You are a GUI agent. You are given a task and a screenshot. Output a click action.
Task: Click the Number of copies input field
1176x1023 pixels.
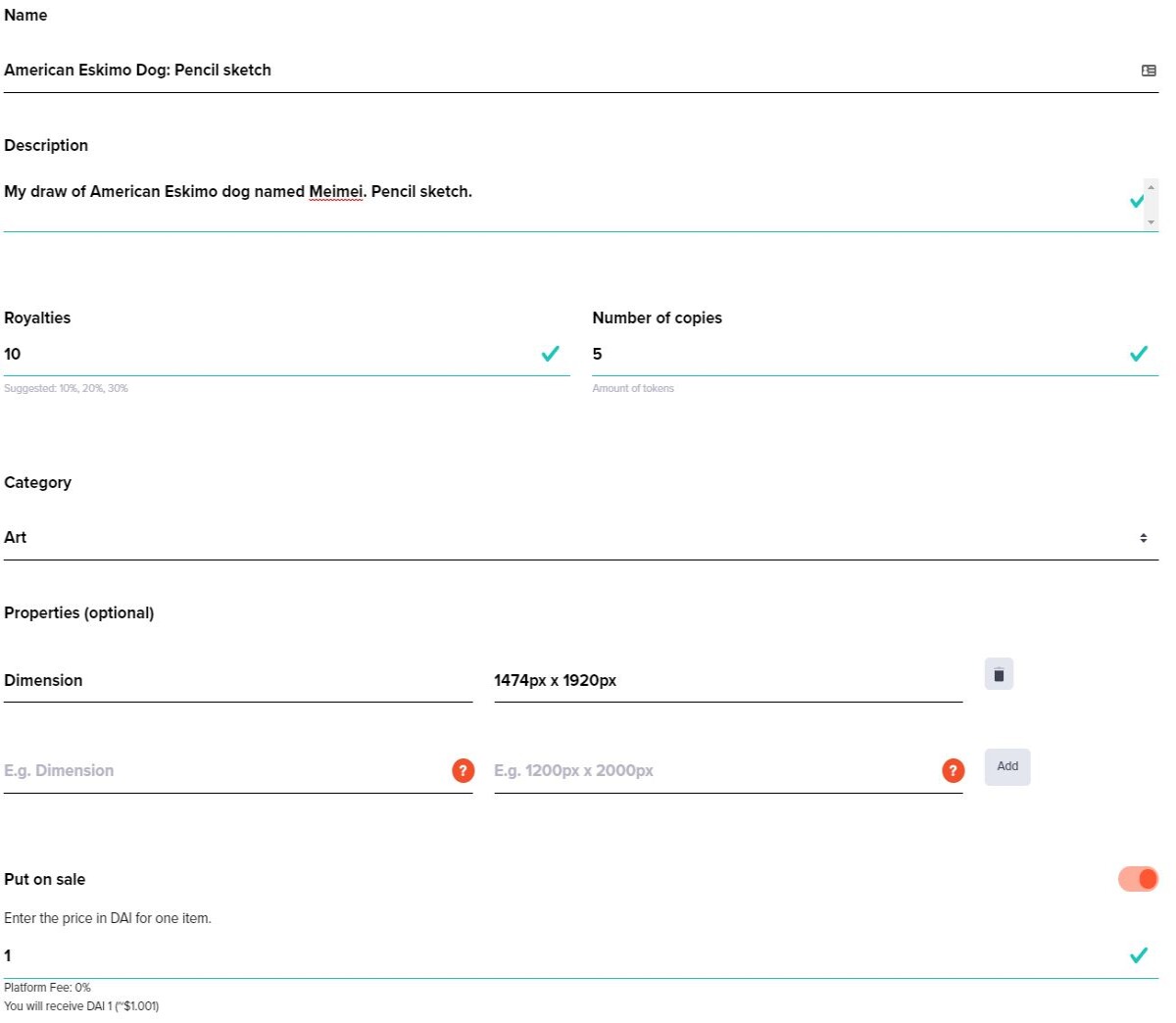[x=859, y=354]
